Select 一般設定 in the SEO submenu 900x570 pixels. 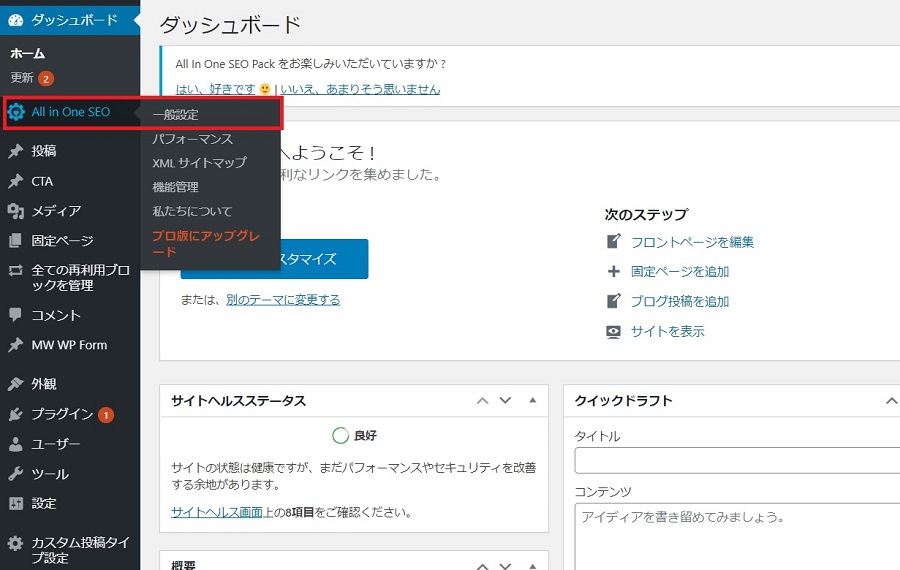pyautogui.click(x=175, y=115)
